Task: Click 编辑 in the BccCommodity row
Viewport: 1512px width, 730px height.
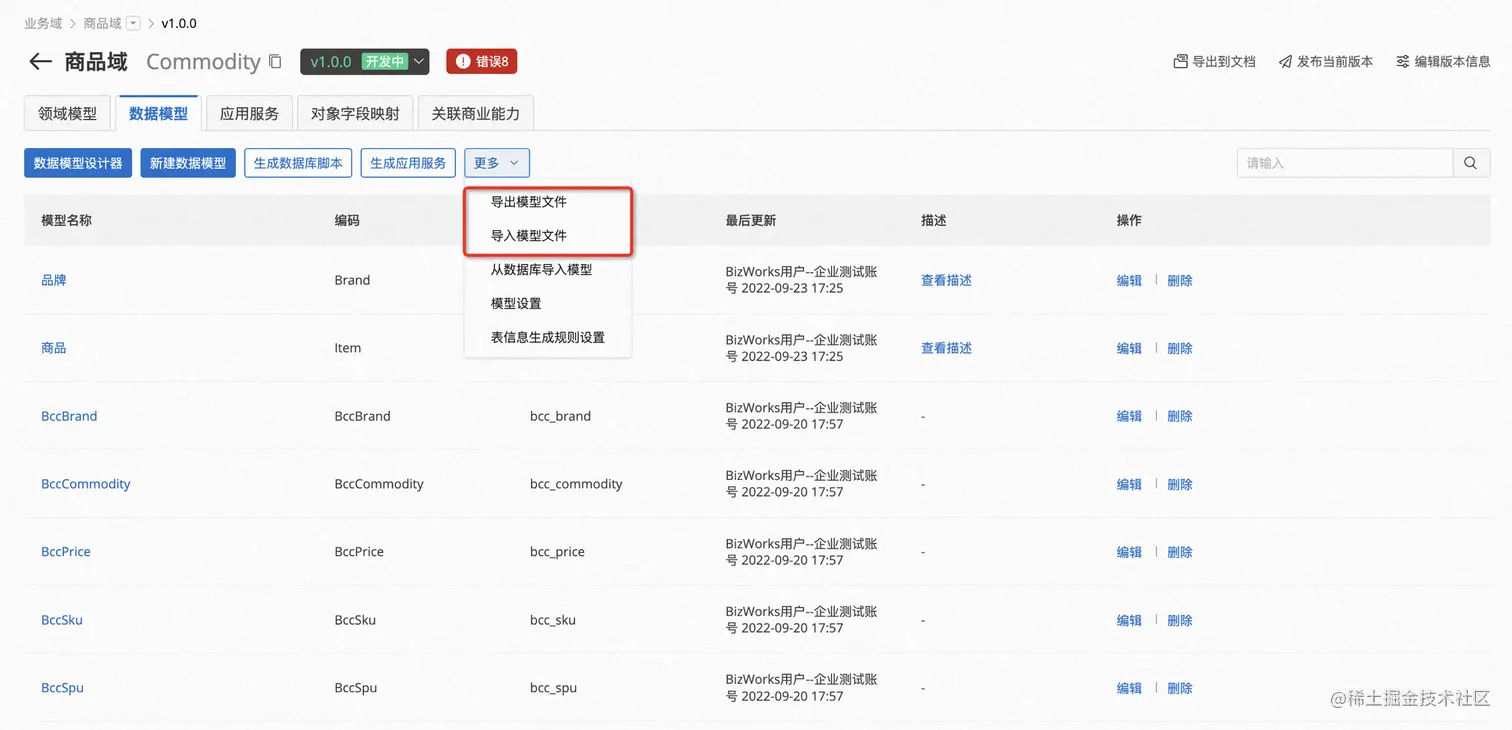Action: 1129,484
